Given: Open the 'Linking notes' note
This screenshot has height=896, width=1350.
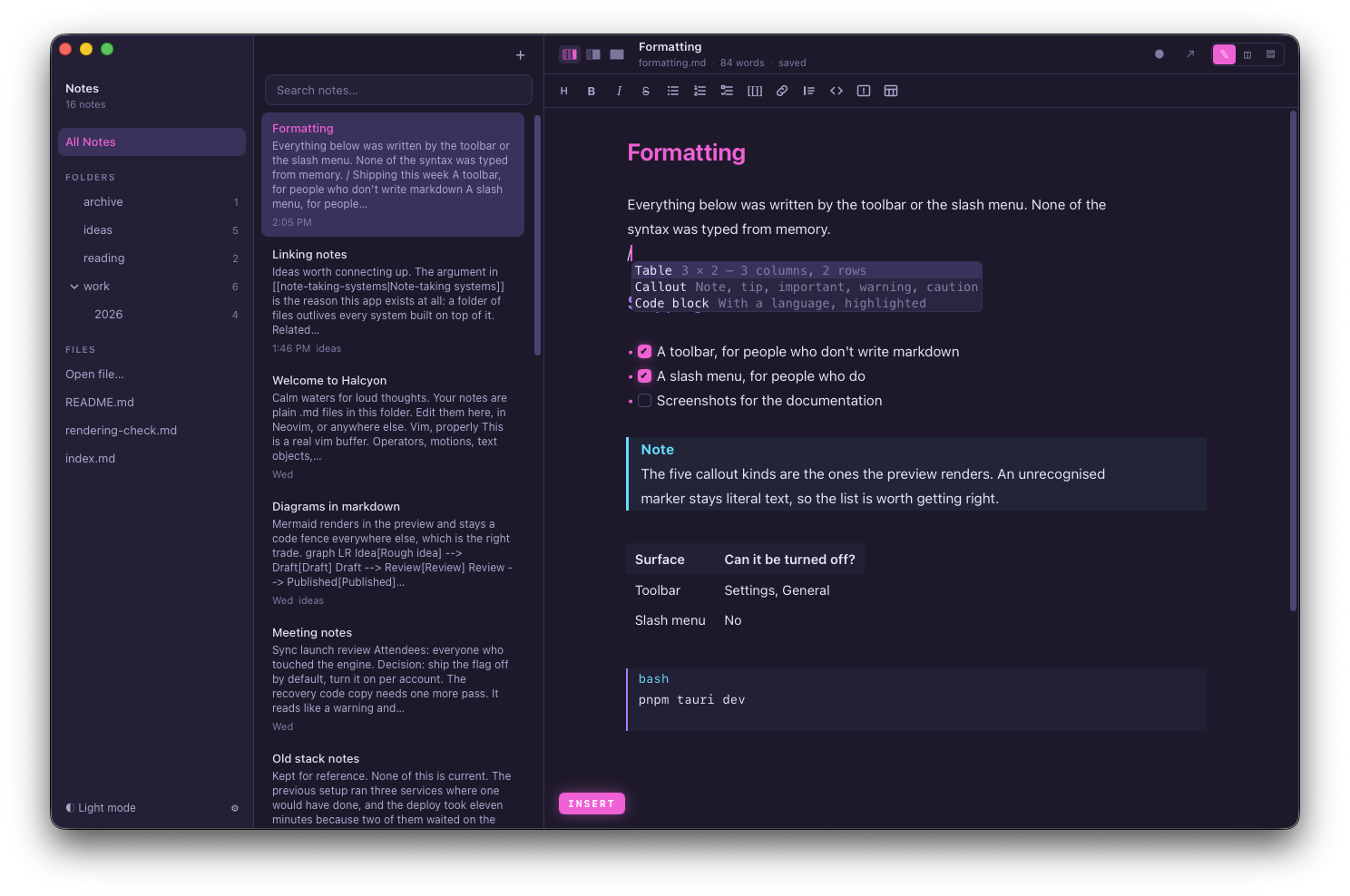Looking at the screenshot, I should coord(393,300).
